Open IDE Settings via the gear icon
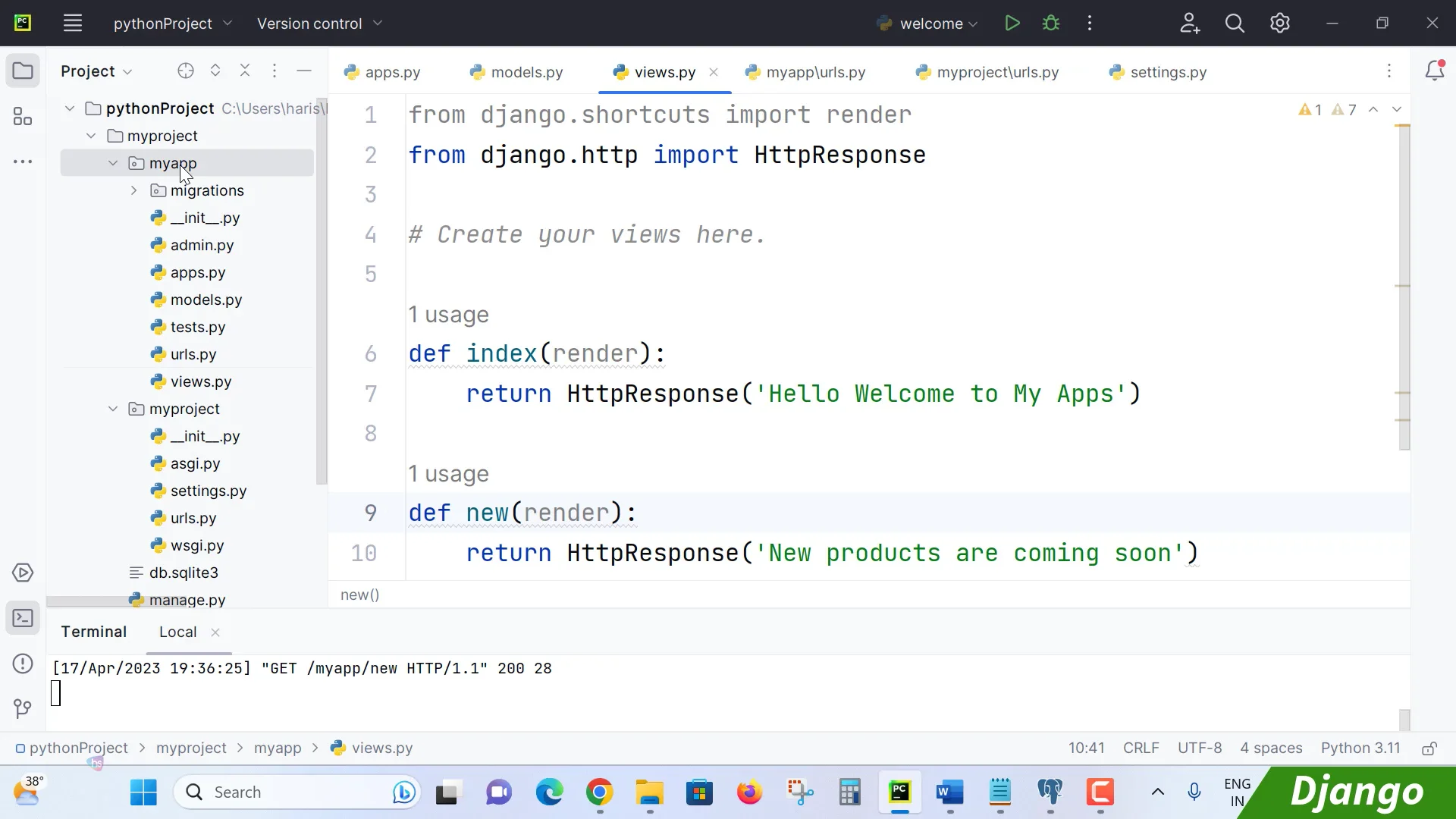Image resolution: width=1456 pixels, height=819 pixels. coord(1280,23)
